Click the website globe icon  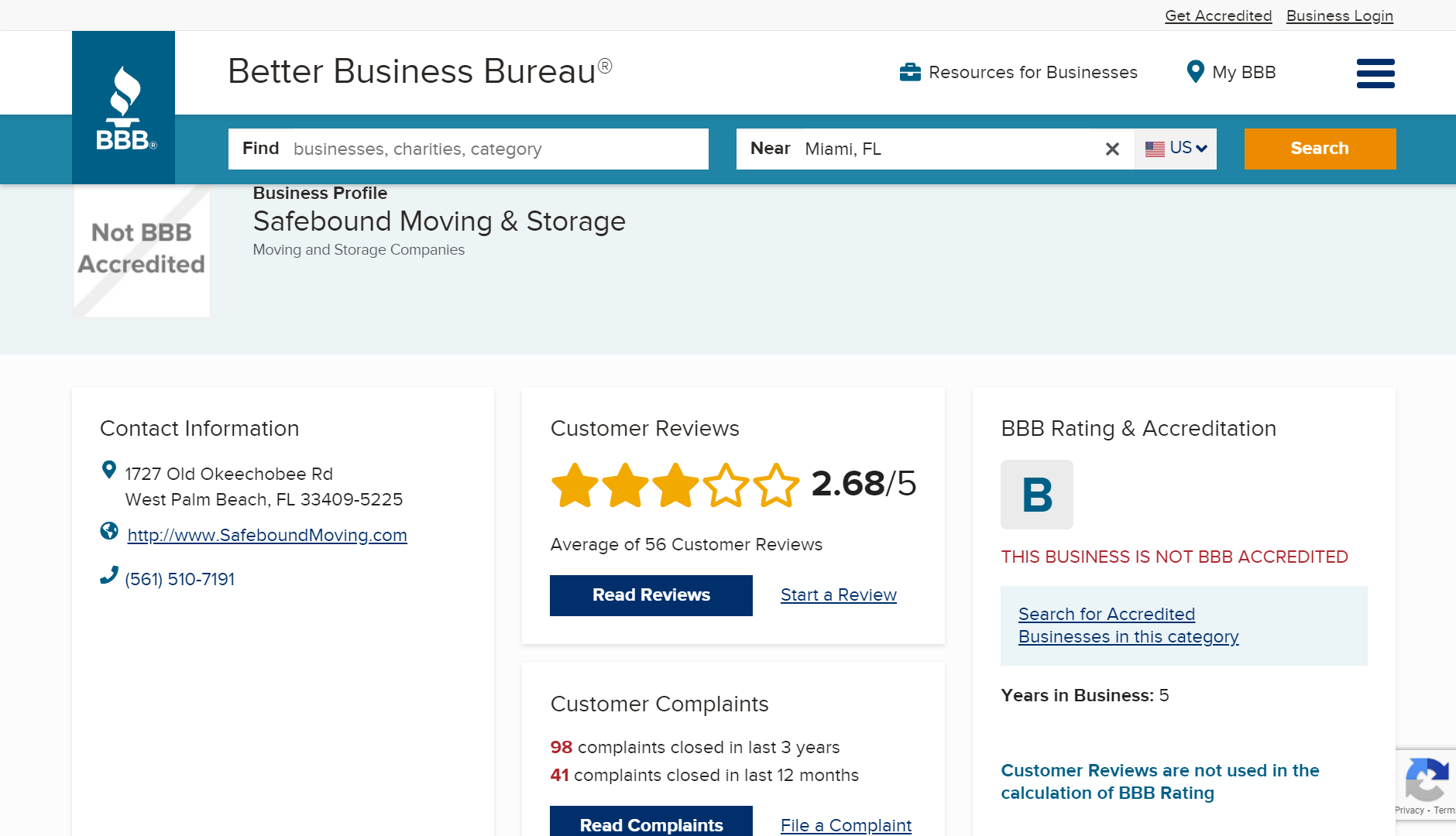[x=109, y=531]
